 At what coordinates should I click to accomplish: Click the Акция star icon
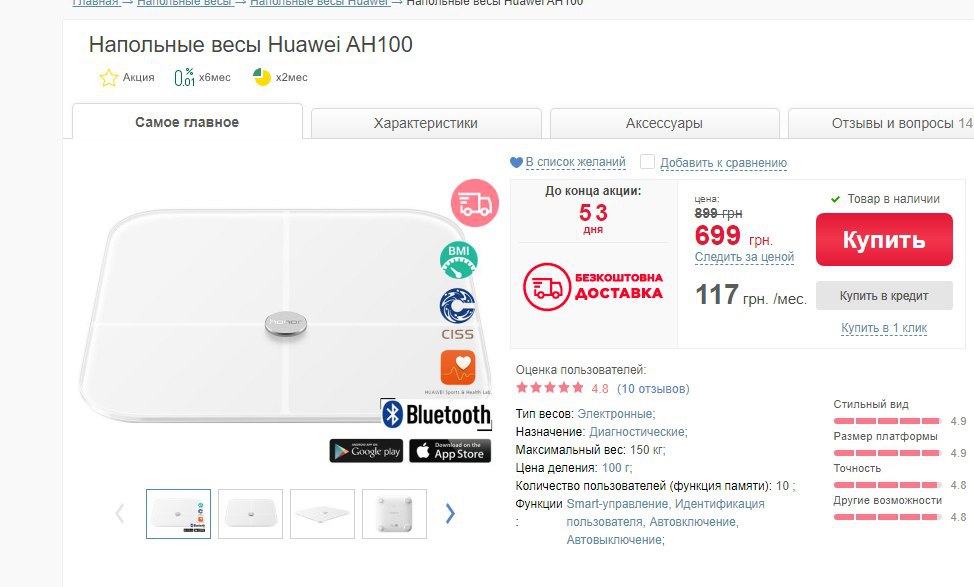click(109, 78)
